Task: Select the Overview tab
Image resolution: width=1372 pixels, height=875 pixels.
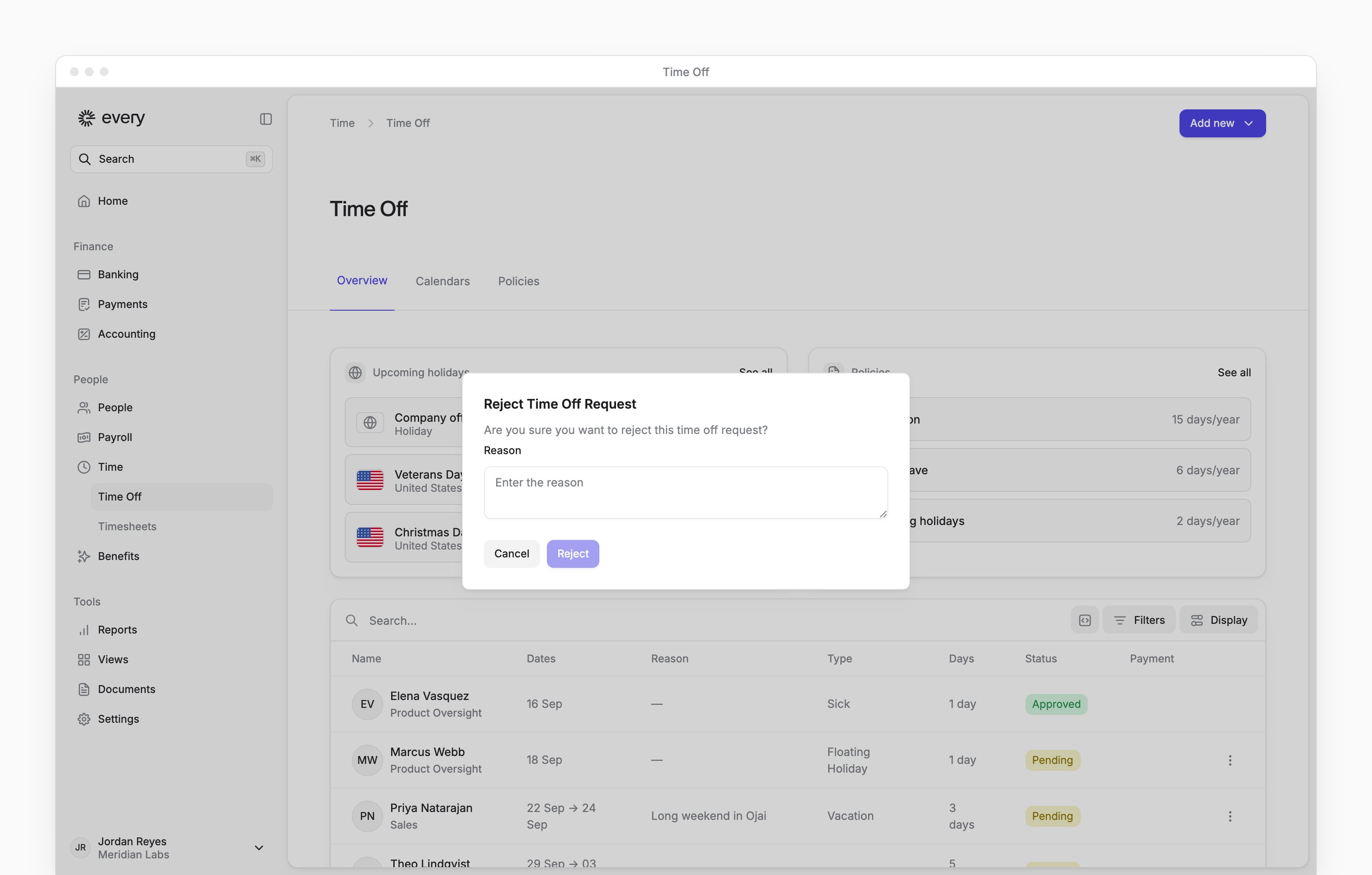Action: click(362, 280)
